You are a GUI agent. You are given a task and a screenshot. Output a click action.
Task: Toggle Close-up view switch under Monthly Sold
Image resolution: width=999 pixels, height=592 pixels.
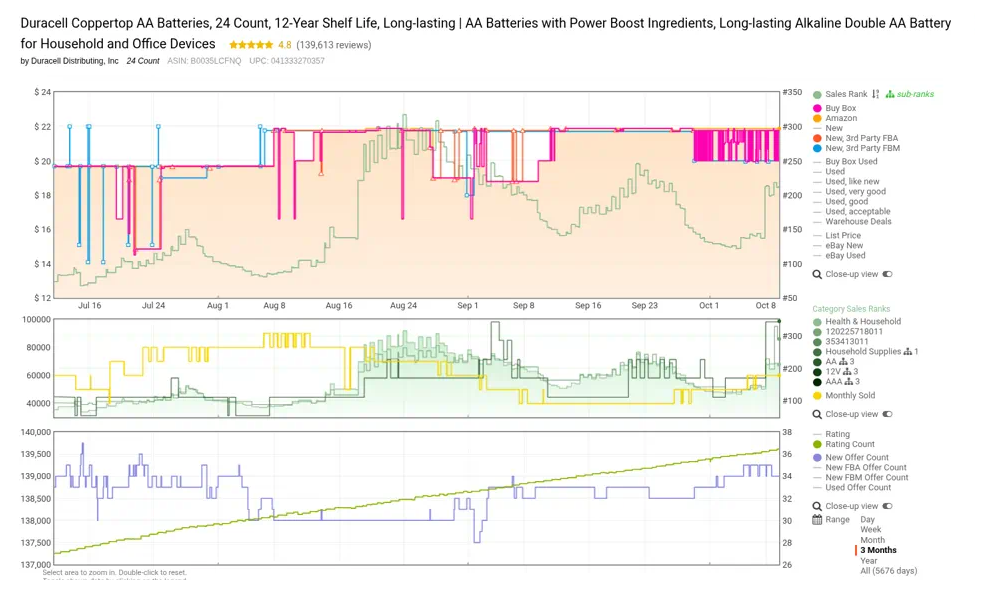[x=888, y=415]
